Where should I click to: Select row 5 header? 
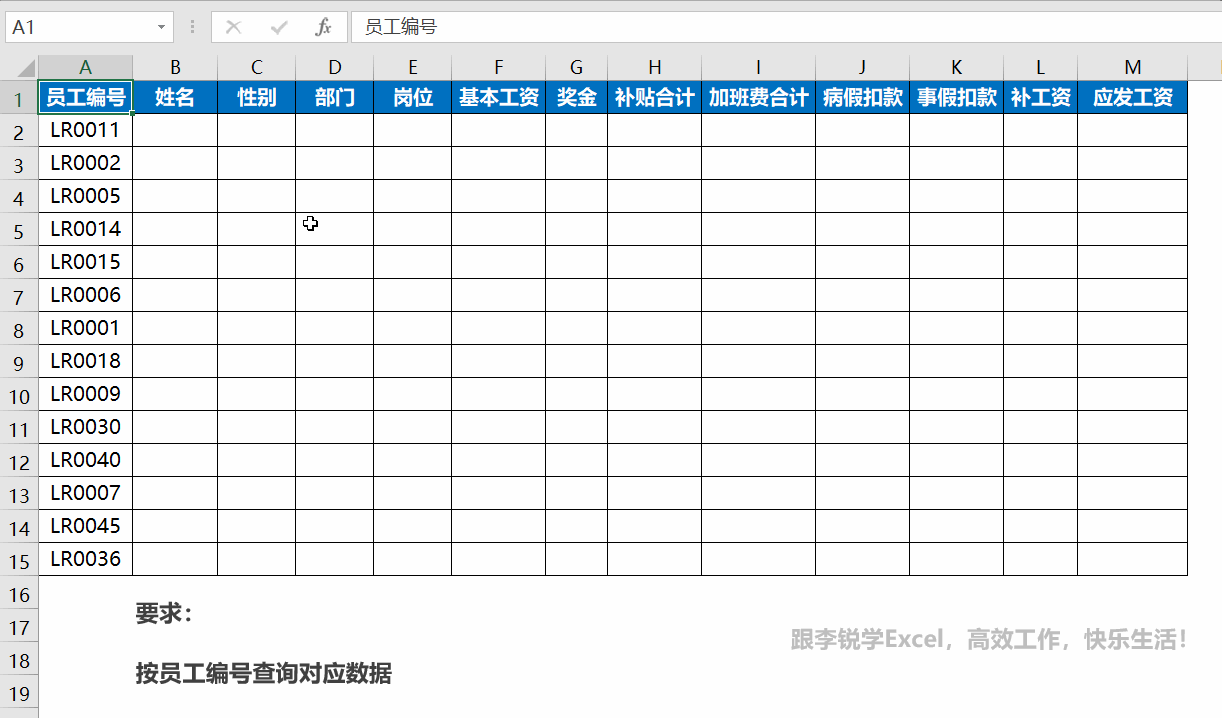19,229
